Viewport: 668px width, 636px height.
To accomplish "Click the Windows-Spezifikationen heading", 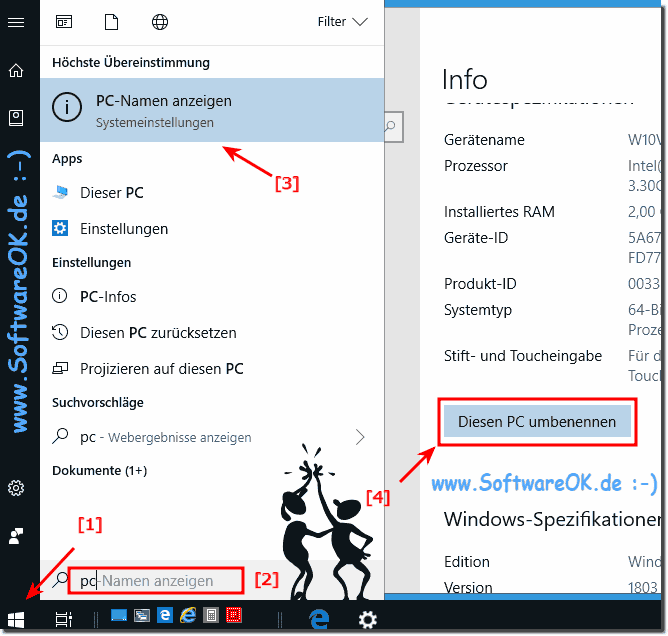I will [552, 520].
